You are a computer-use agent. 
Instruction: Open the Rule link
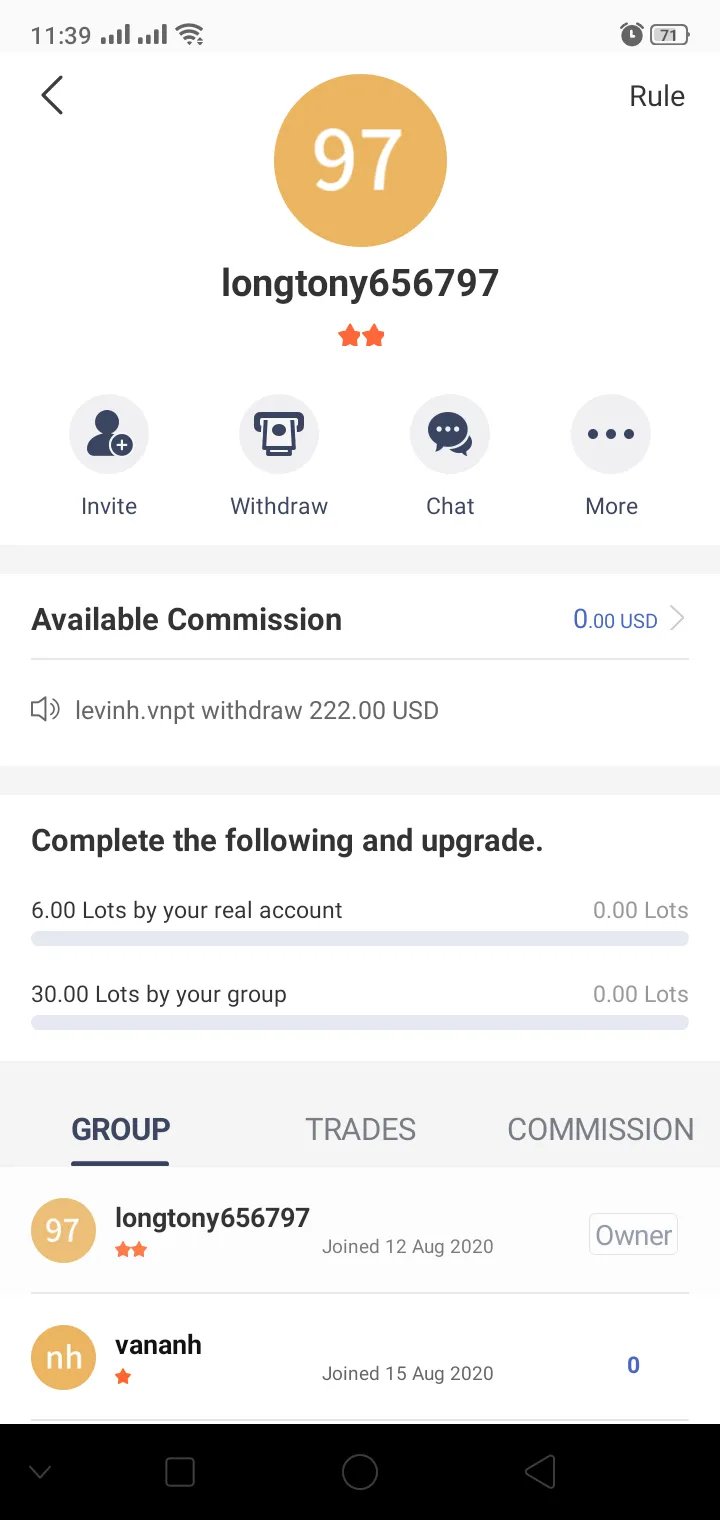point(657,96)
